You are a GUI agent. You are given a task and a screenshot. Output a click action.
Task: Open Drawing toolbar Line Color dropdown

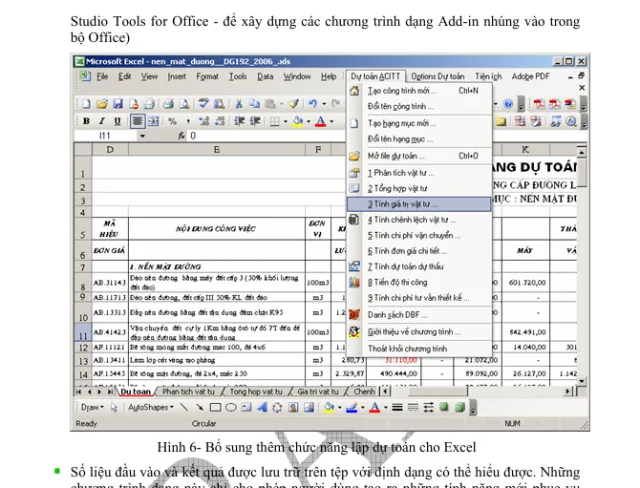[x=362, y=407]
